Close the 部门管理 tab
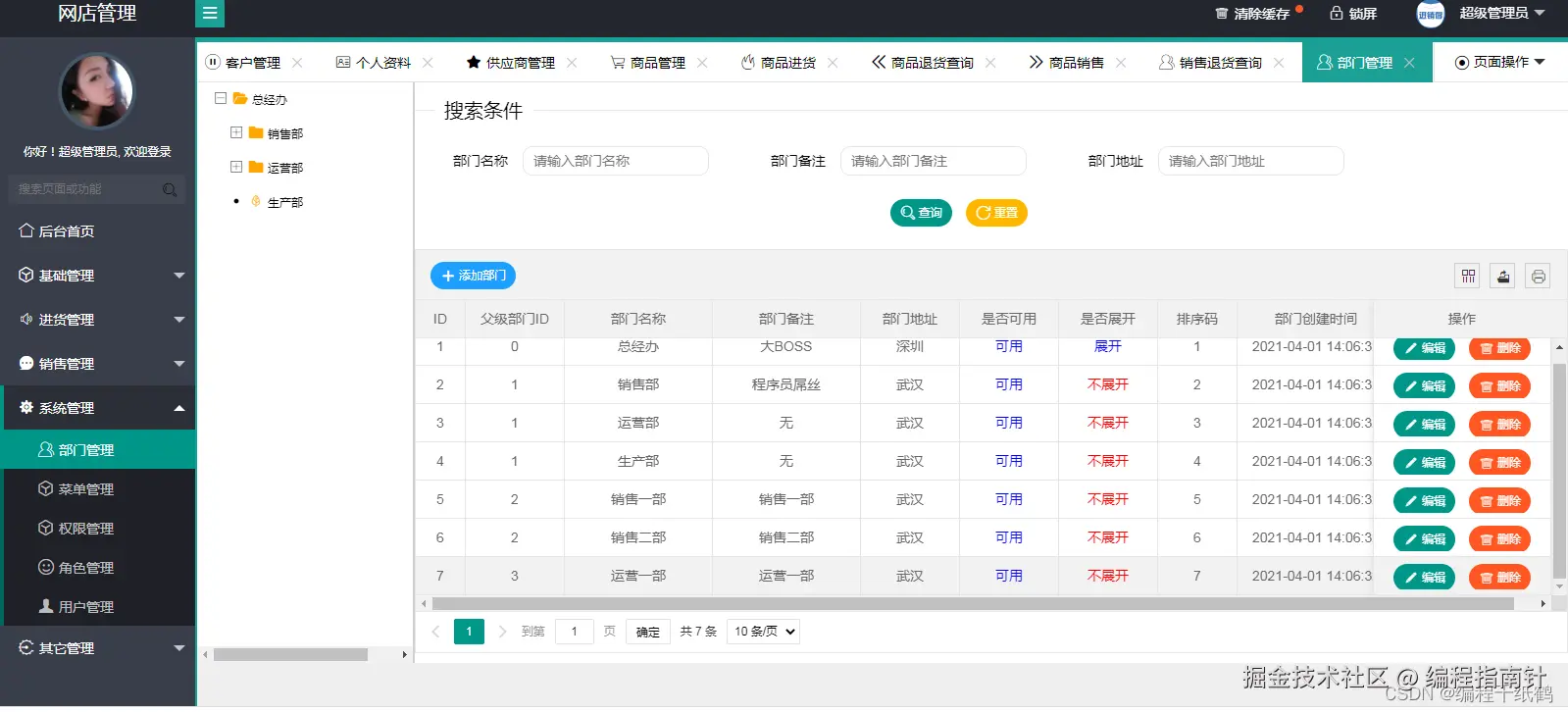This screenshot has height=712, width=1568. pos(1409,63)
